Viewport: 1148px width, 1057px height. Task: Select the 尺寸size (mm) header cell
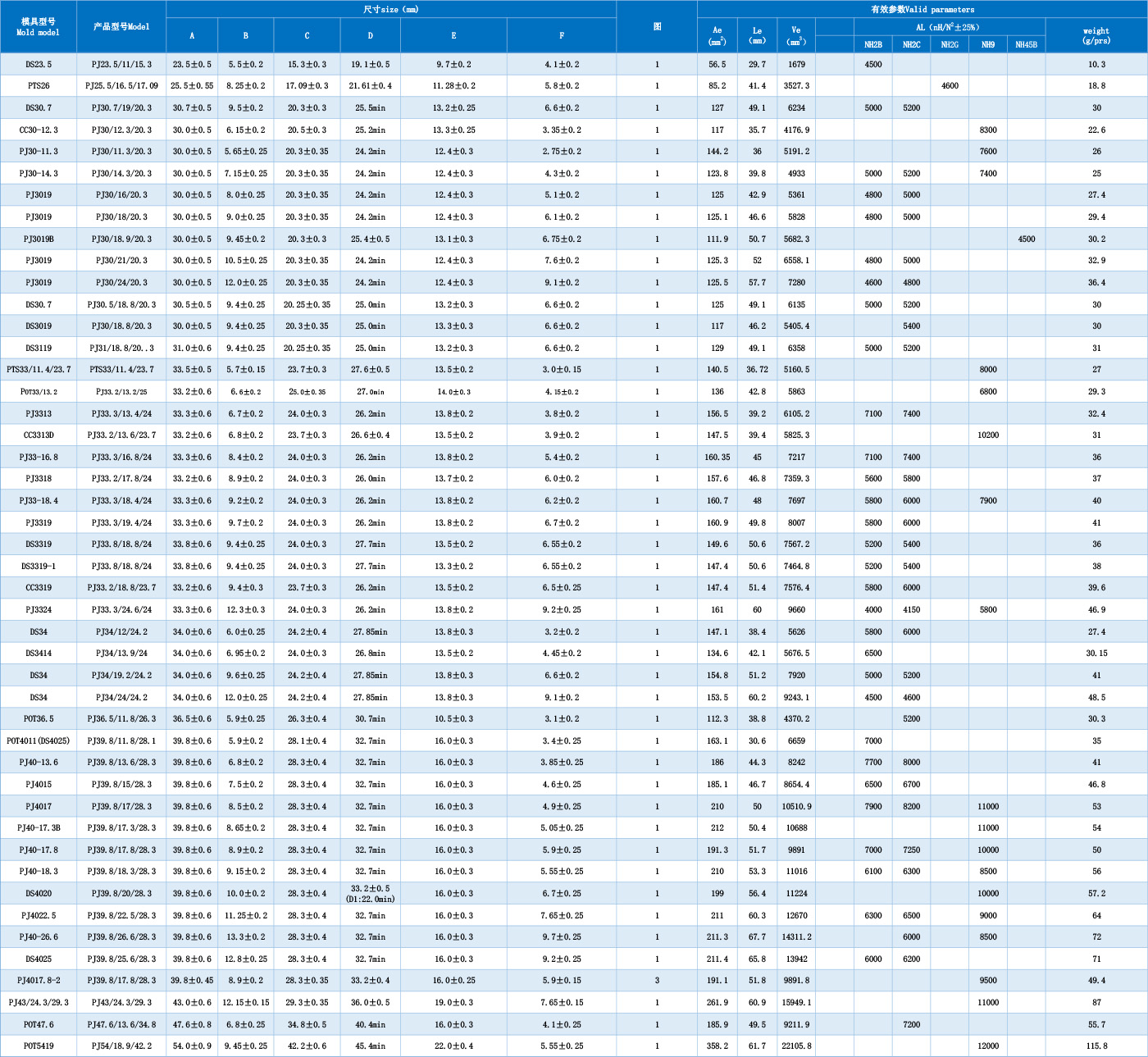(391, 9)
